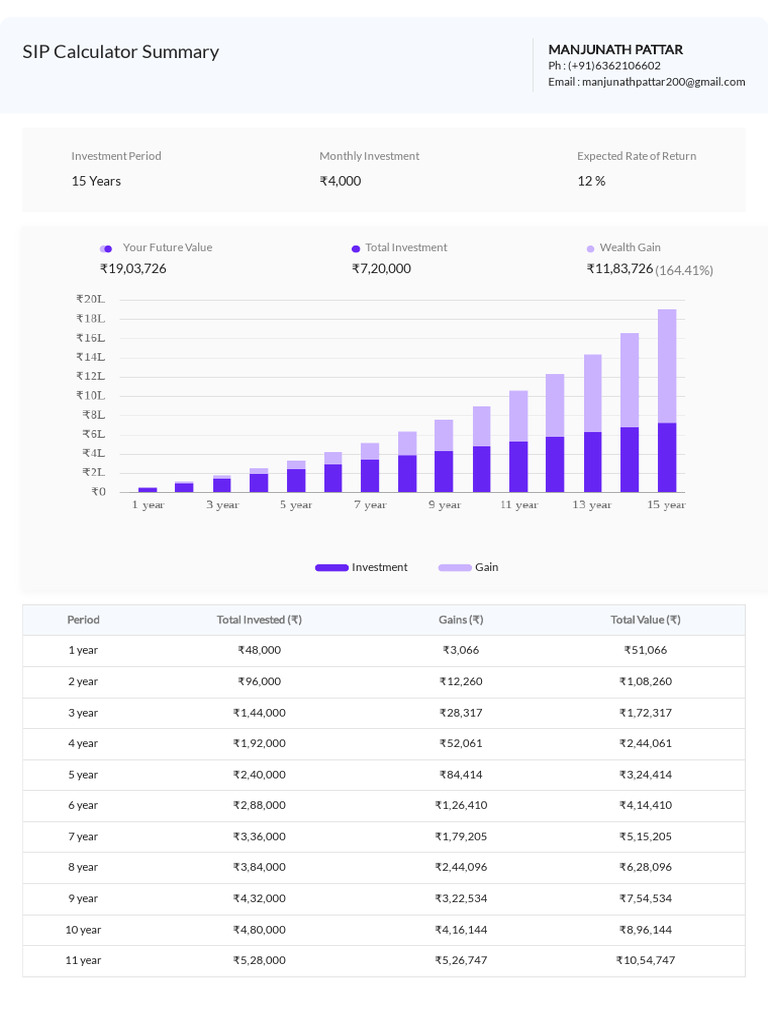This screenshot has height=1024, width=768.
Task: Select the ₹4,16,144 gains cell
Action: click(461, 930)
